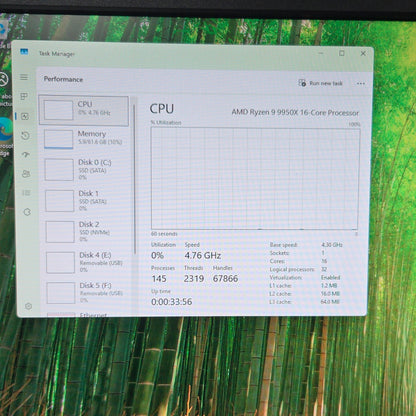Select the Memory performance item
Screen dimensions: 416x416
[x=85, y=139]
